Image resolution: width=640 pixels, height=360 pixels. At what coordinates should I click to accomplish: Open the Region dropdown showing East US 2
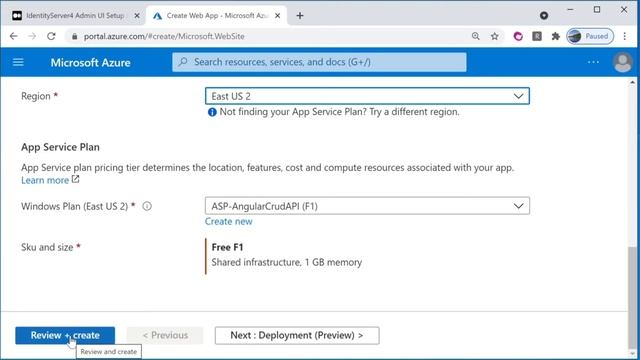(x=367, y=96)
